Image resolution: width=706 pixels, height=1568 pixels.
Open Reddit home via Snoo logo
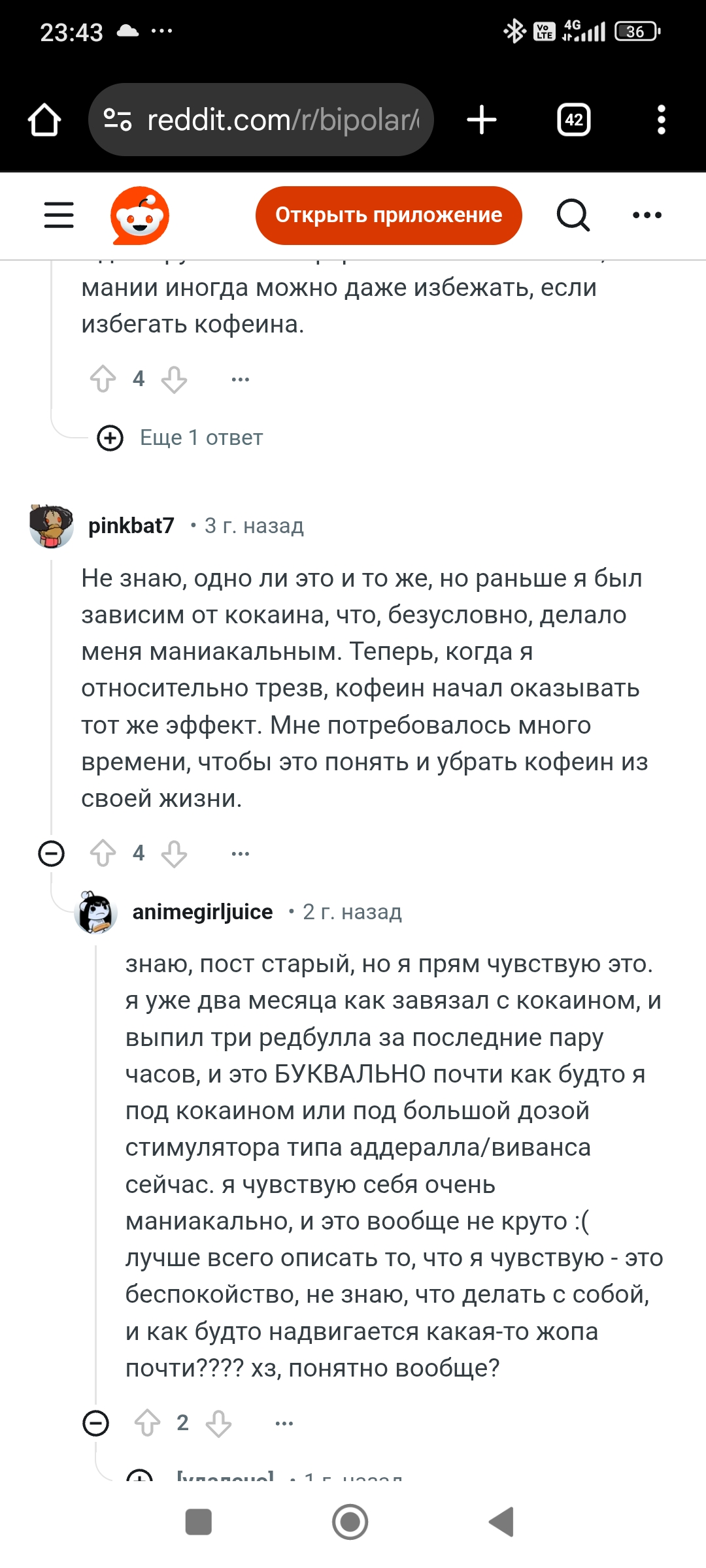pos(140,216)
